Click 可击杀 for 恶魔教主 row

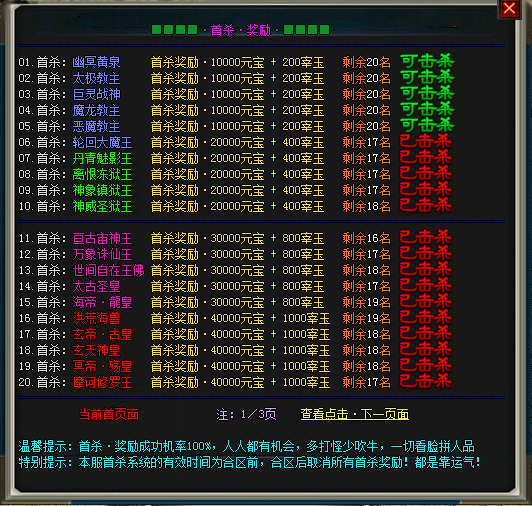coord(427,126)
